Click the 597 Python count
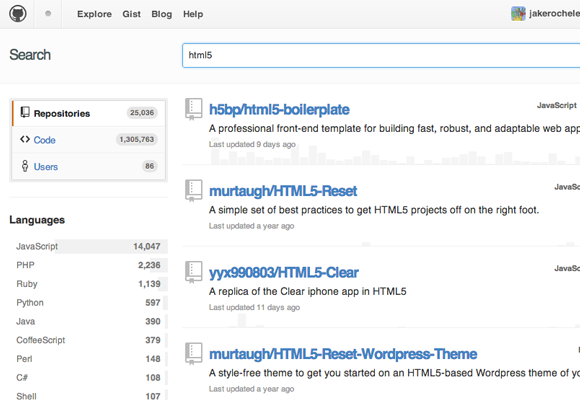580x400 pixels. tap(153, 303)
